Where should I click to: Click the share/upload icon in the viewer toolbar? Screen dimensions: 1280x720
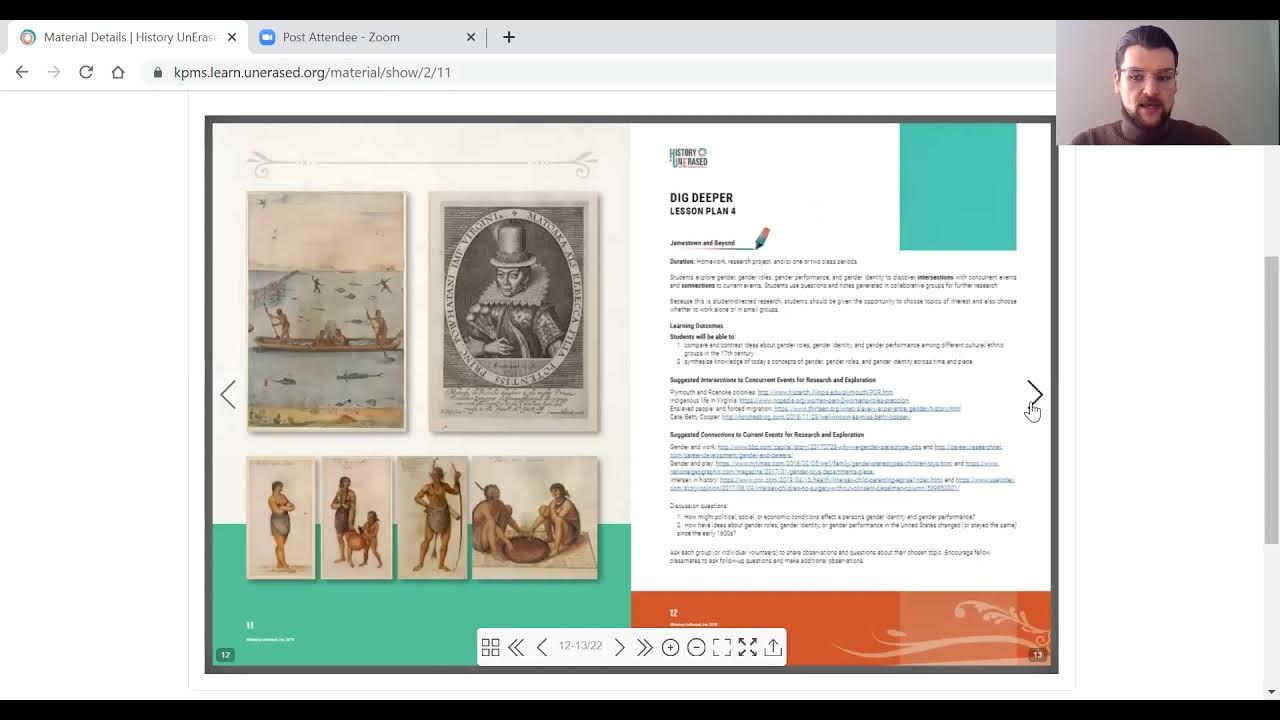(x=773, y=648)
